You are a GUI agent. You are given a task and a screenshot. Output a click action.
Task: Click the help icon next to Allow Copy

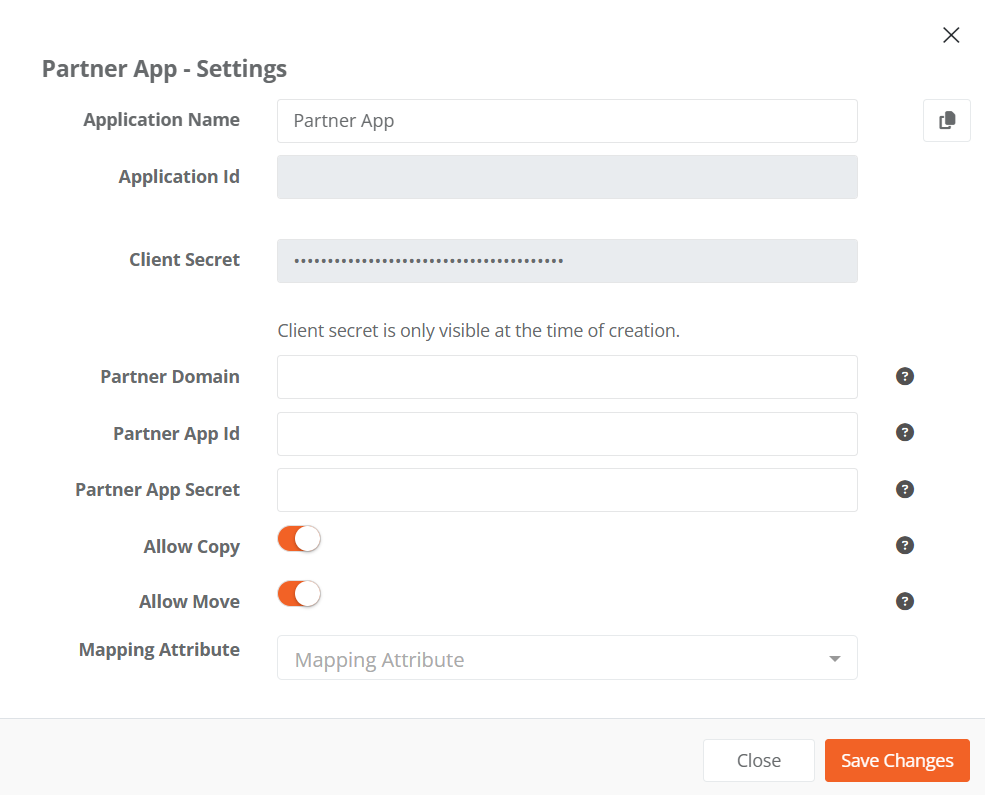coord(905,545)
